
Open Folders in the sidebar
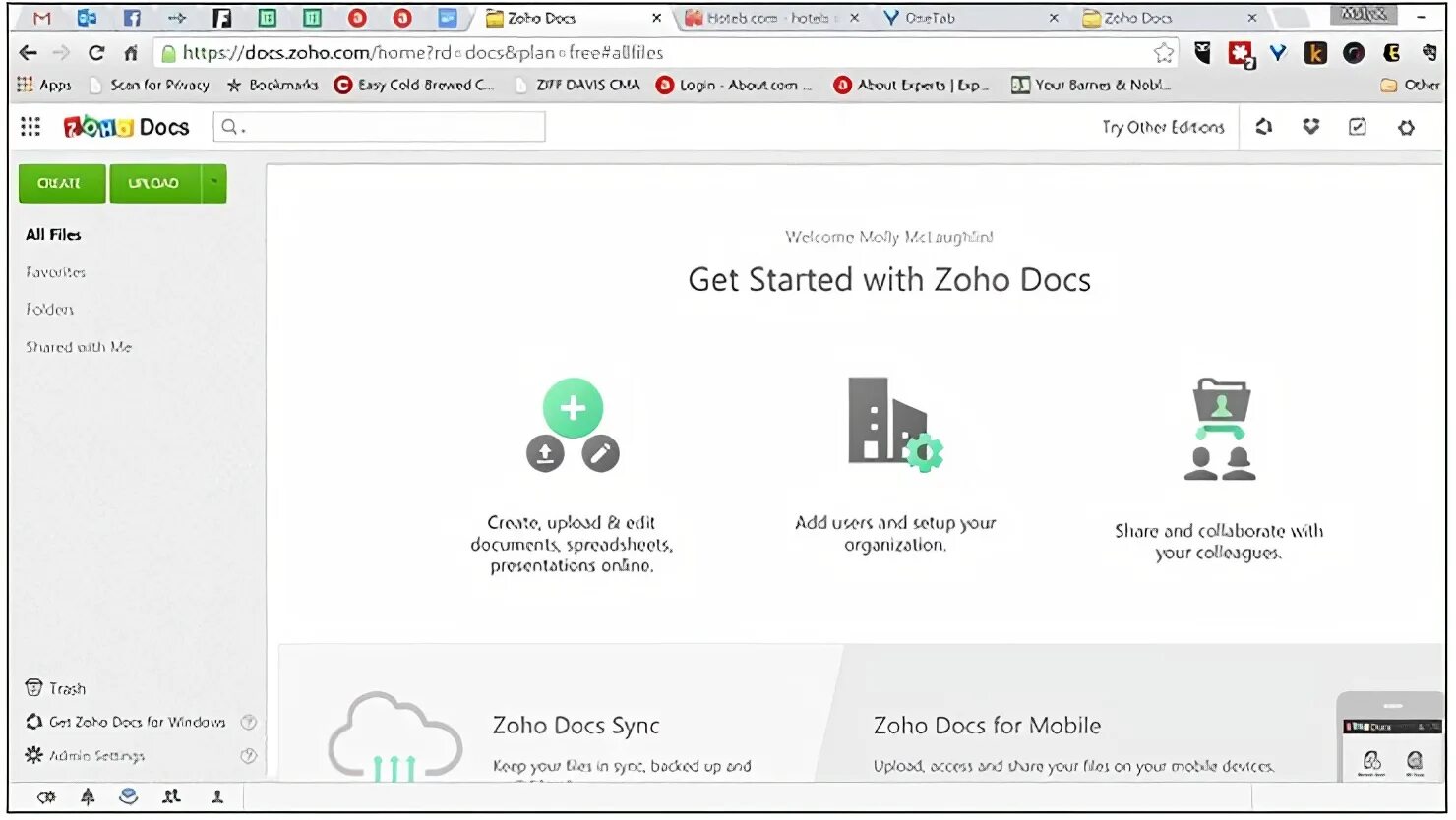tap(49, 309)
